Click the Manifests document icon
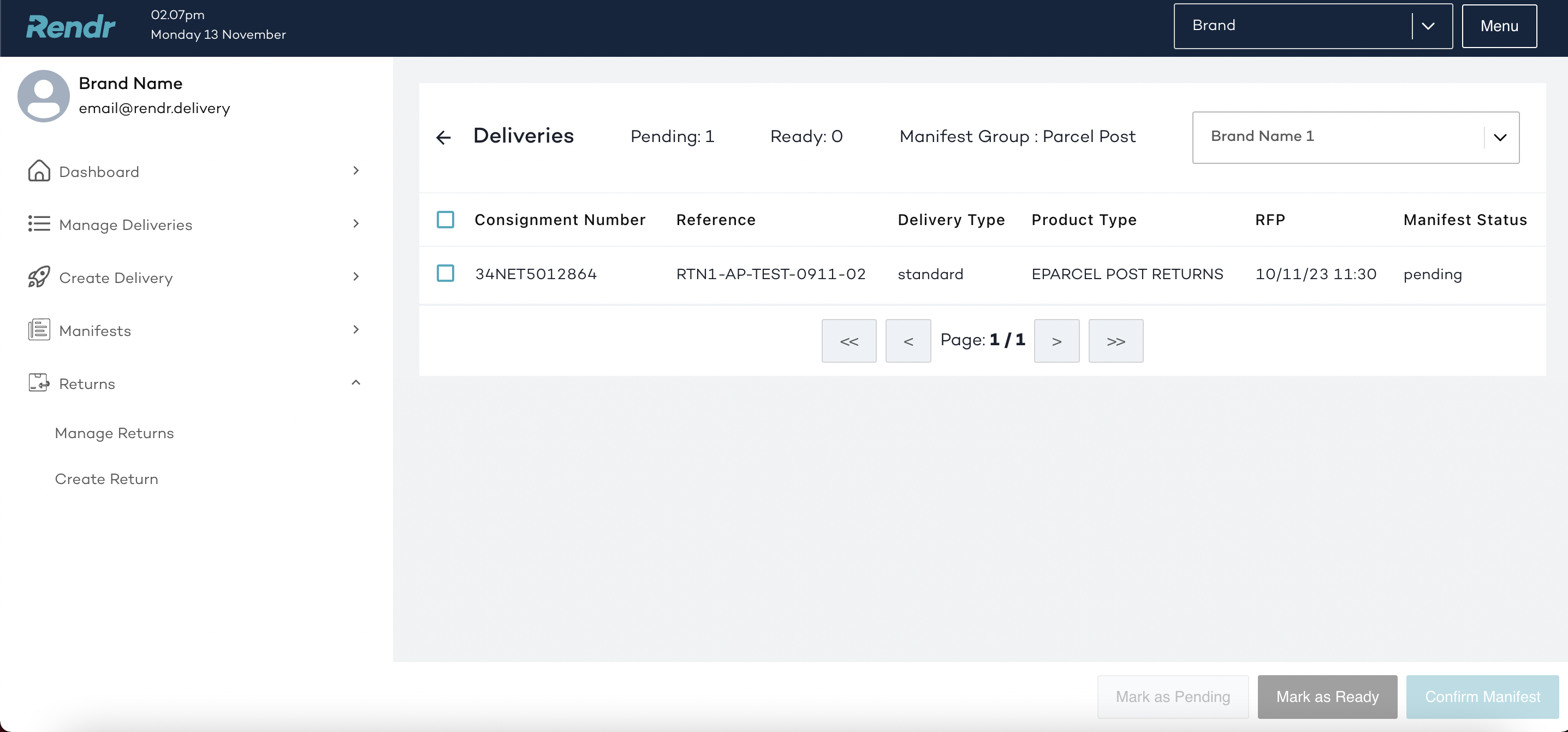Viewport: 1568px width, 732px height. point(39,329)
